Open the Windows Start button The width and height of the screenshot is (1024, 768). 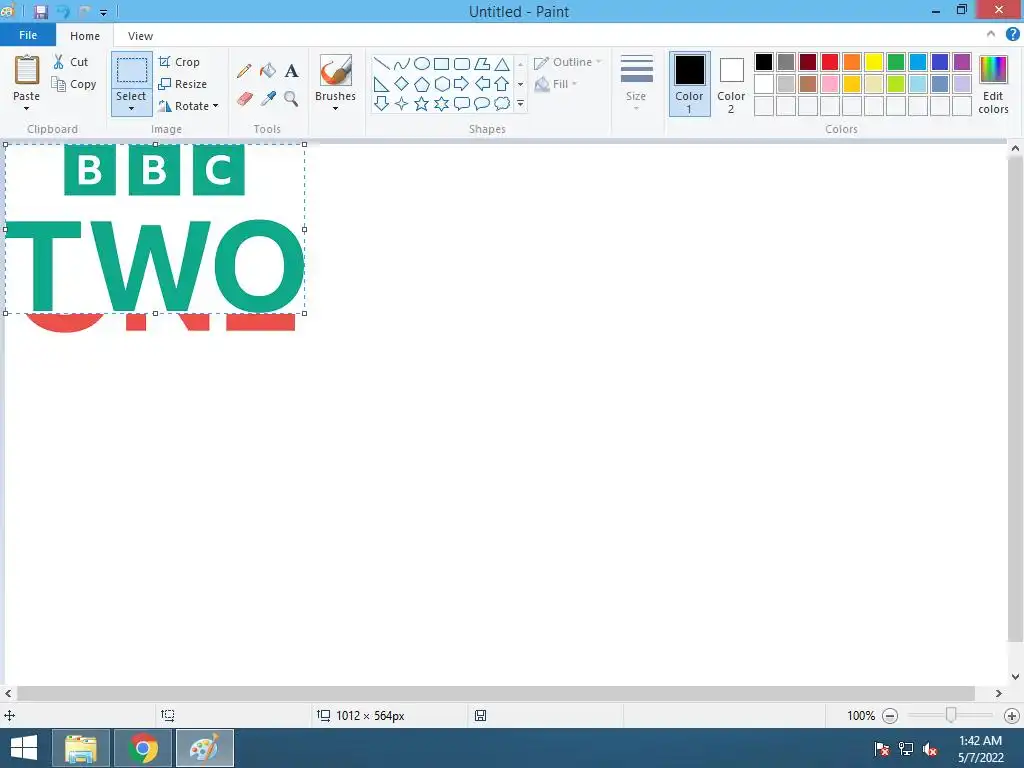[24, 748]
